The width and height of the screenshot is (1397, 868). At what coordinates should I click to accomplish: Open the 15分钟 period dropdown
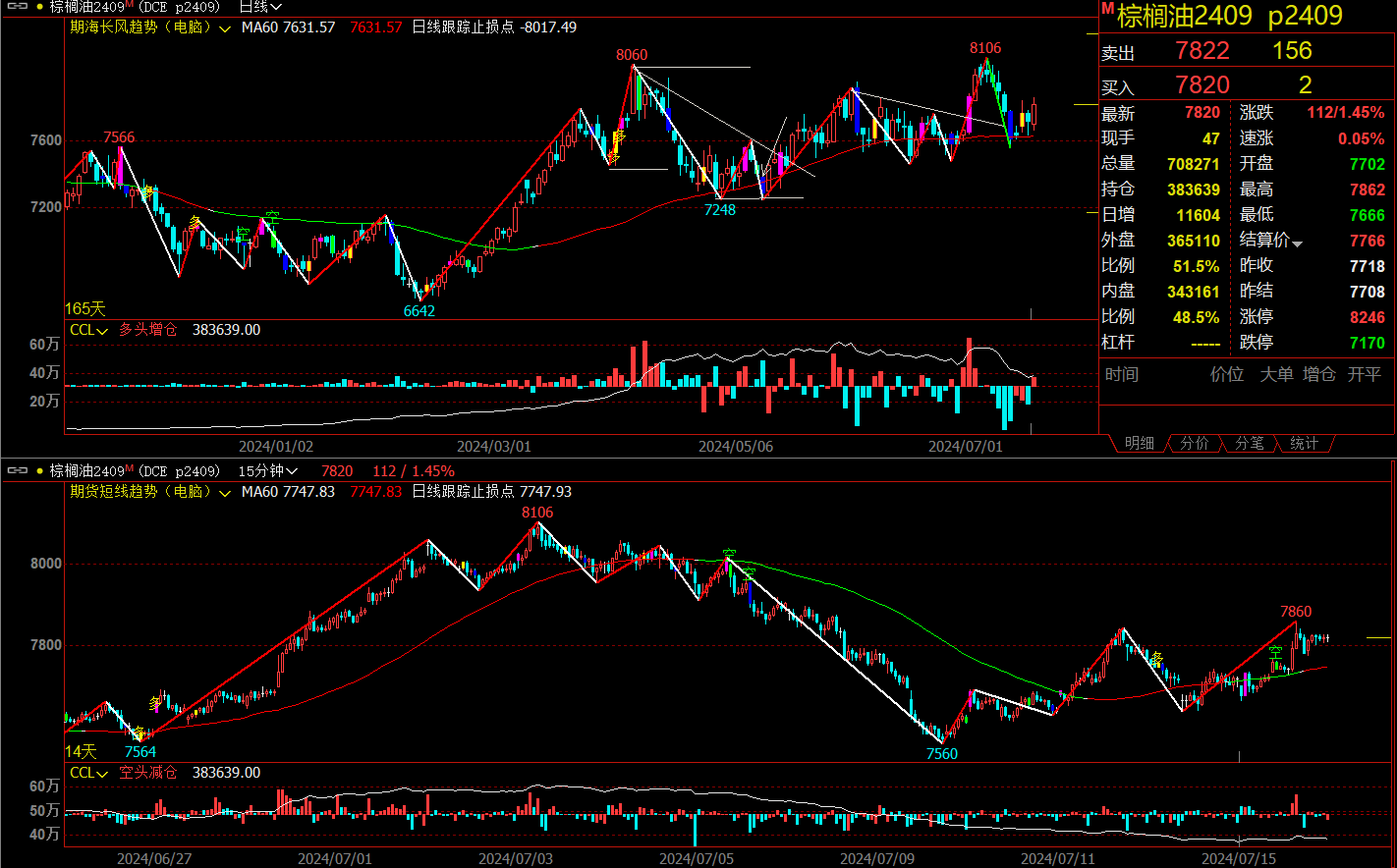[268, 471]
